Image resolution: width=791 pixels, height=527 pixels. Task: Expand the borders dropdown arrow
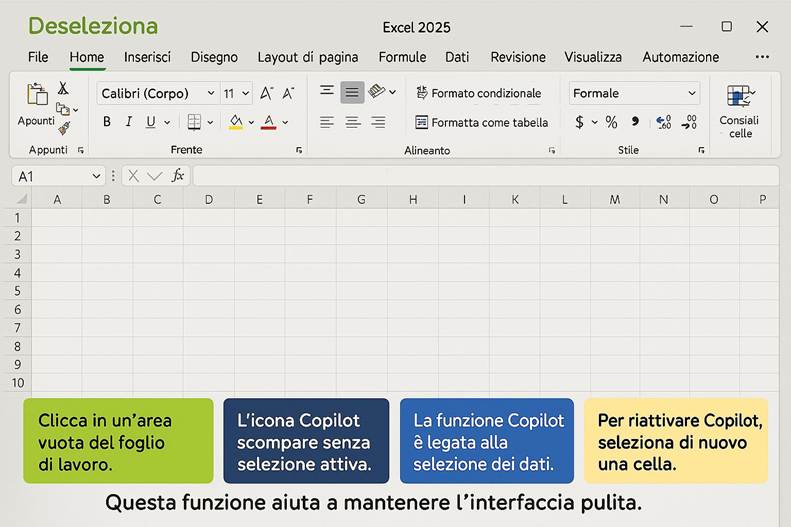(210, 123)
